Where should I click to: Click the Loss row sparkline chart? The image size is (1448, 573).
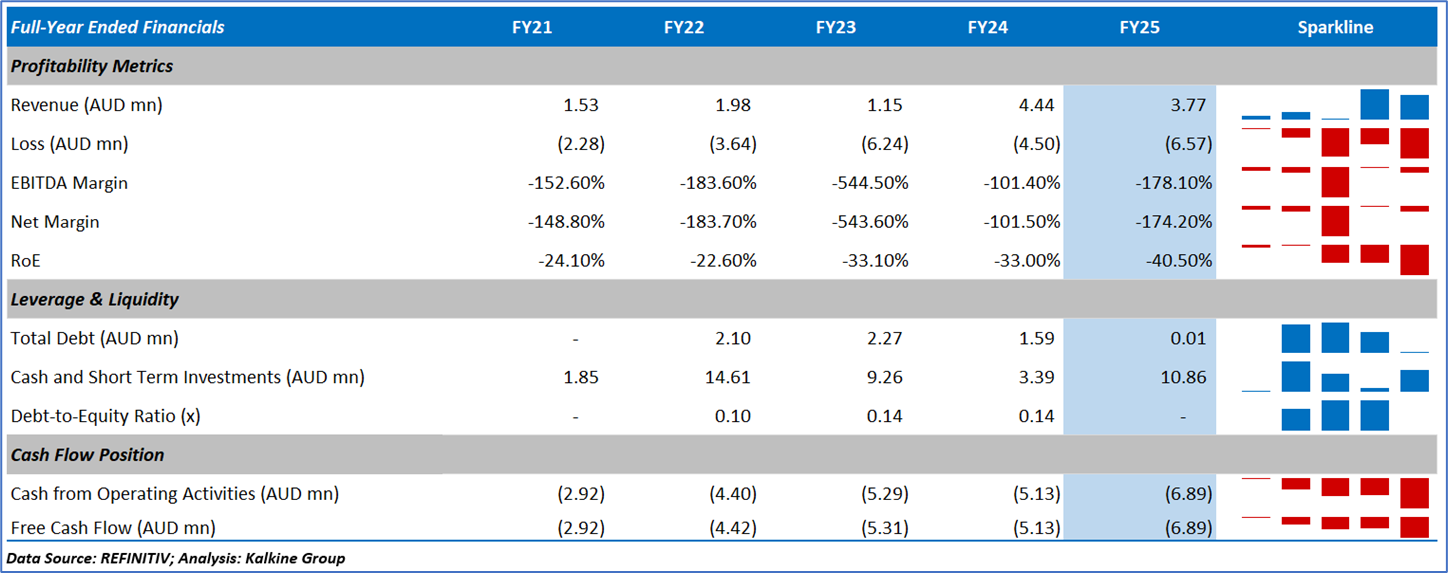click(x=1335, y=143)
